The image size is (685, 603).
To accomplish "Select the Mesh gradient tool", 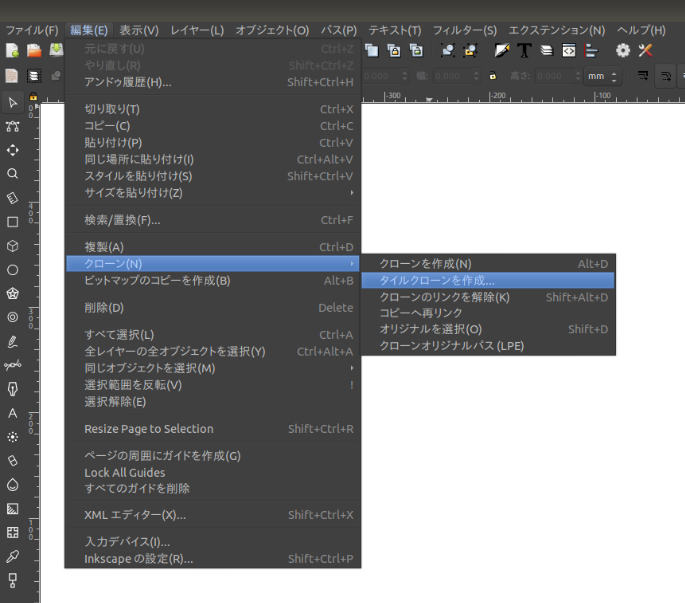I will point(13,532).
